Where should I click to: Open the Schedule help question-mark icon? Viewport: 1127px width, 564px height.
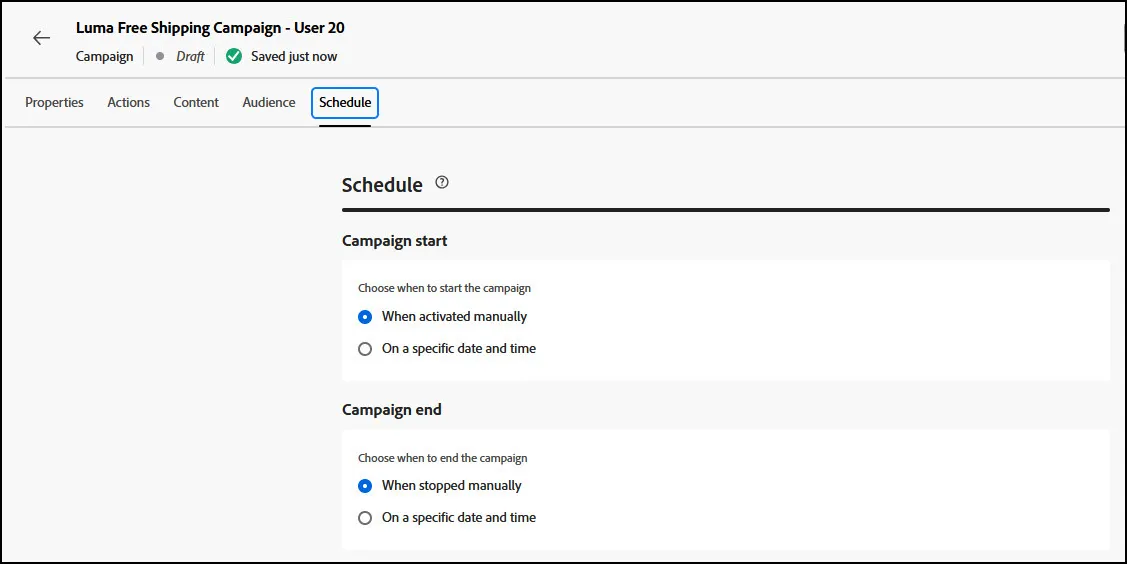point(442,182)
